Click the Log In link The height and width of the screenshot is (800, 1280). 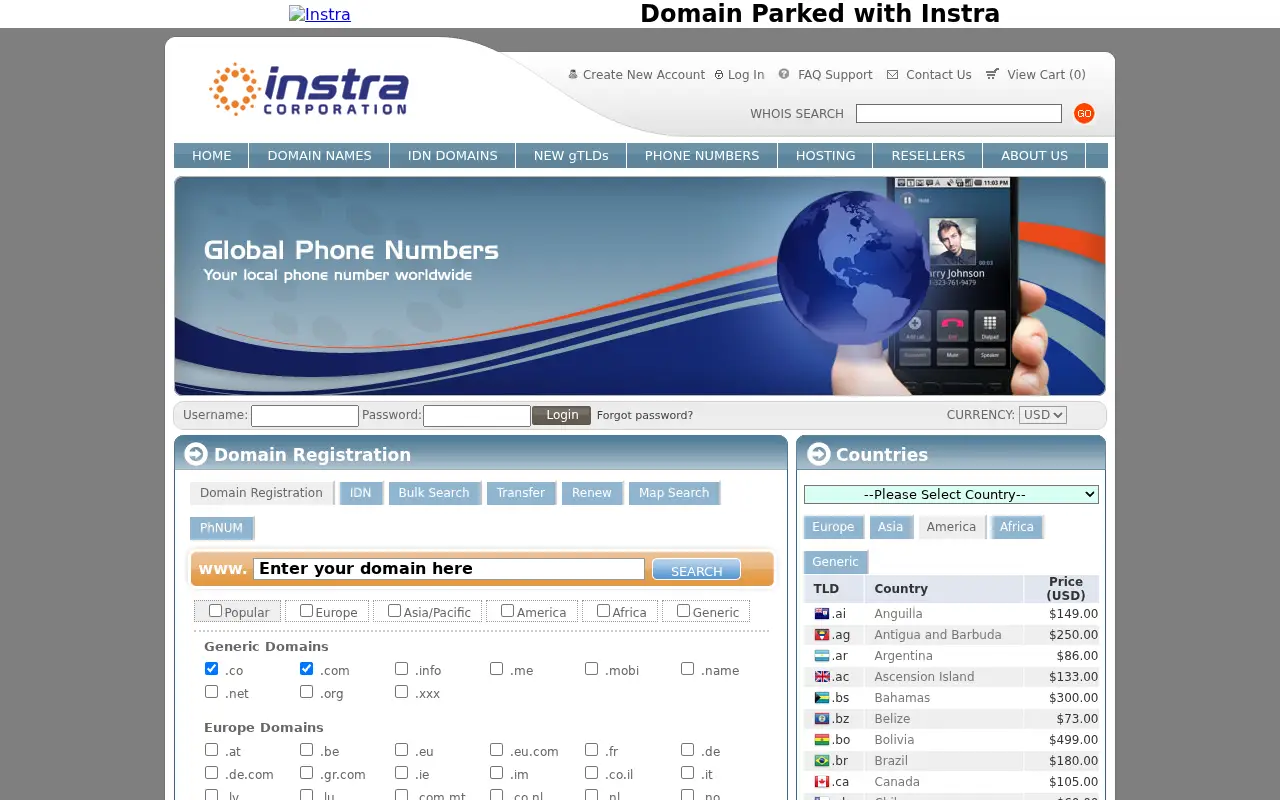(x=746, y=75)
